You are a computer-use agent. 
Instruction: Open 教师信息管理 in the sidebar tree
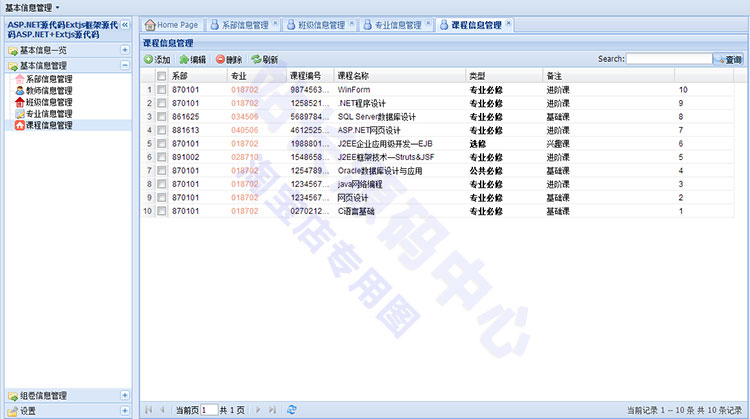point(48,90)
